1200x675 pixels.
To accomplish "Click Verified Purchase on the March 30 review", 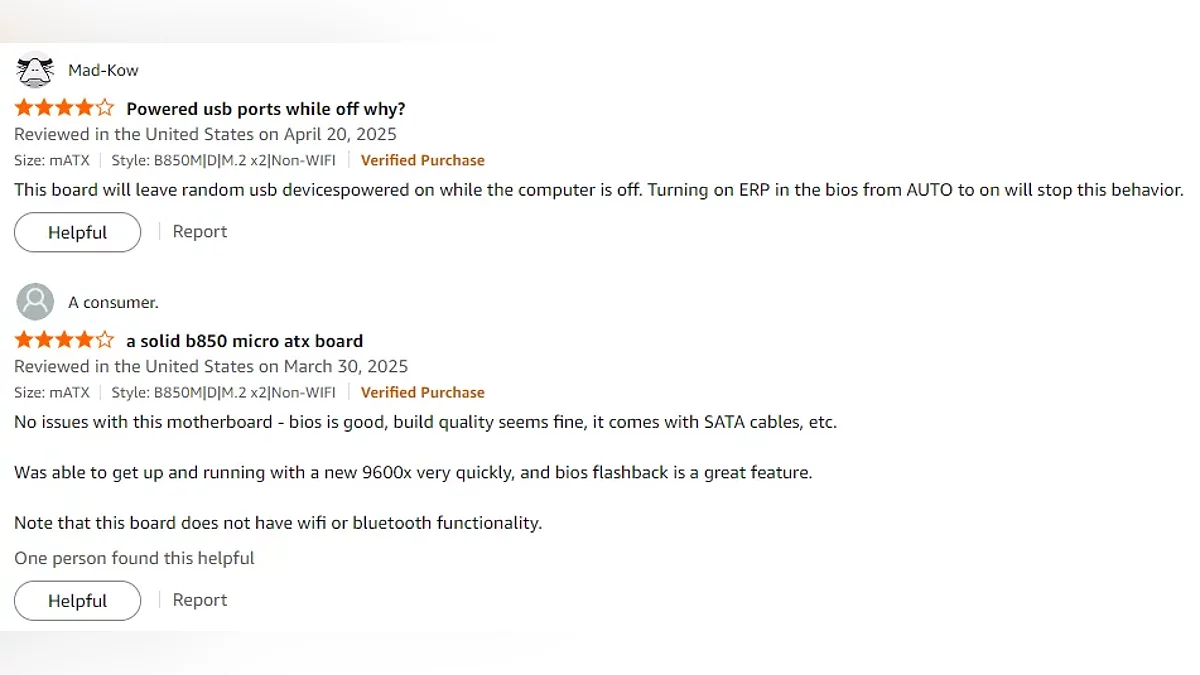I will click(422, 392).
